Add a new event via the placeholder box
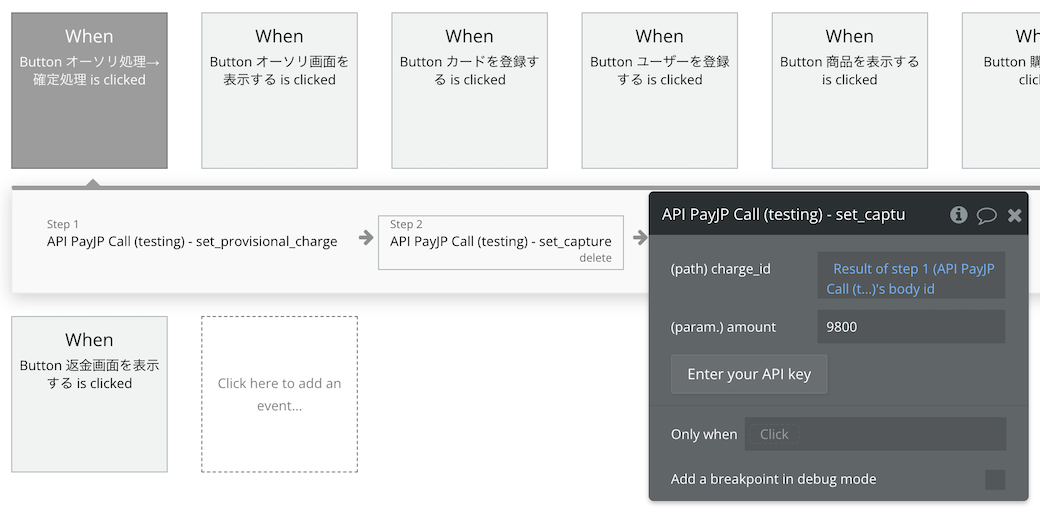The width and height of the screenshot is (1040, 510). tap(279, 394)
